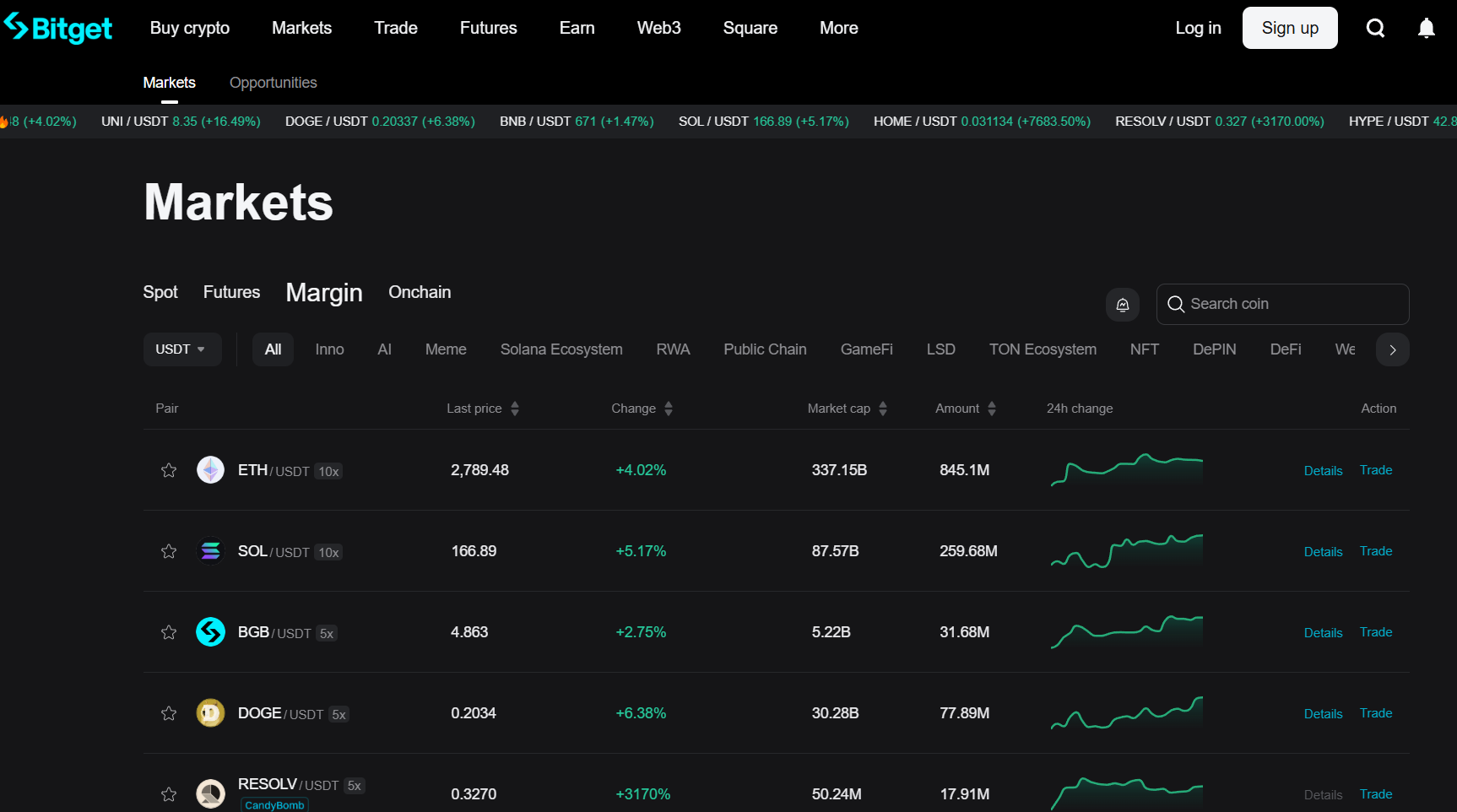Sort by Market cap arrows
Viewport: 1457px width, 812px height.
883,409
